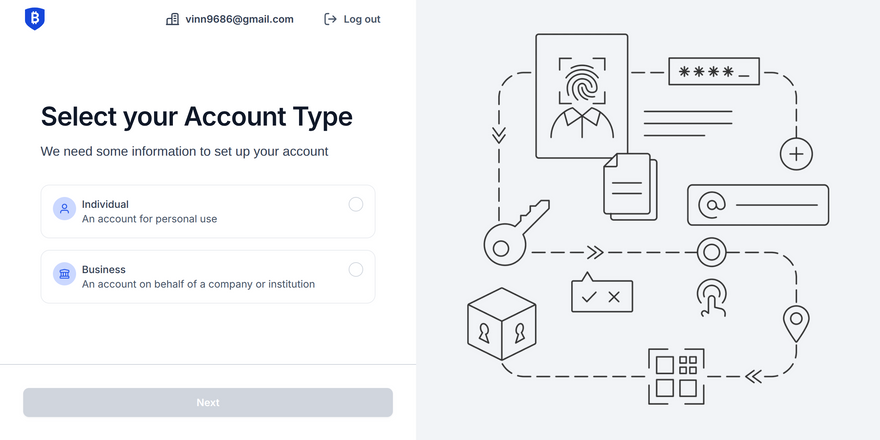Viewport: 880px width, 440px height.
Task: Click the blue Bitcoin shield logo
Action: click(x=35, y=19)
